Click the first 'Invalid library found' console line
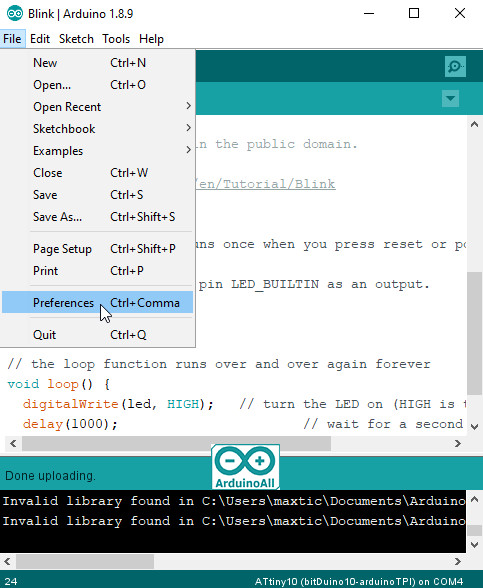The image size is (483, 588). pos(234,501)
